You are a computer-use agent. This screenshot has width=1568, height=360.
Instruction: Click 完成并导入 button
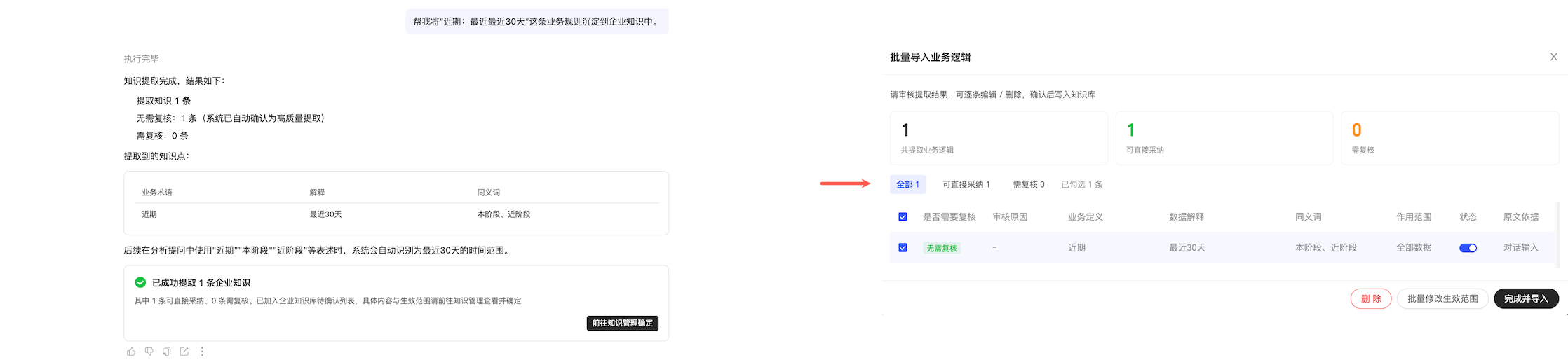click(1526, 298)
